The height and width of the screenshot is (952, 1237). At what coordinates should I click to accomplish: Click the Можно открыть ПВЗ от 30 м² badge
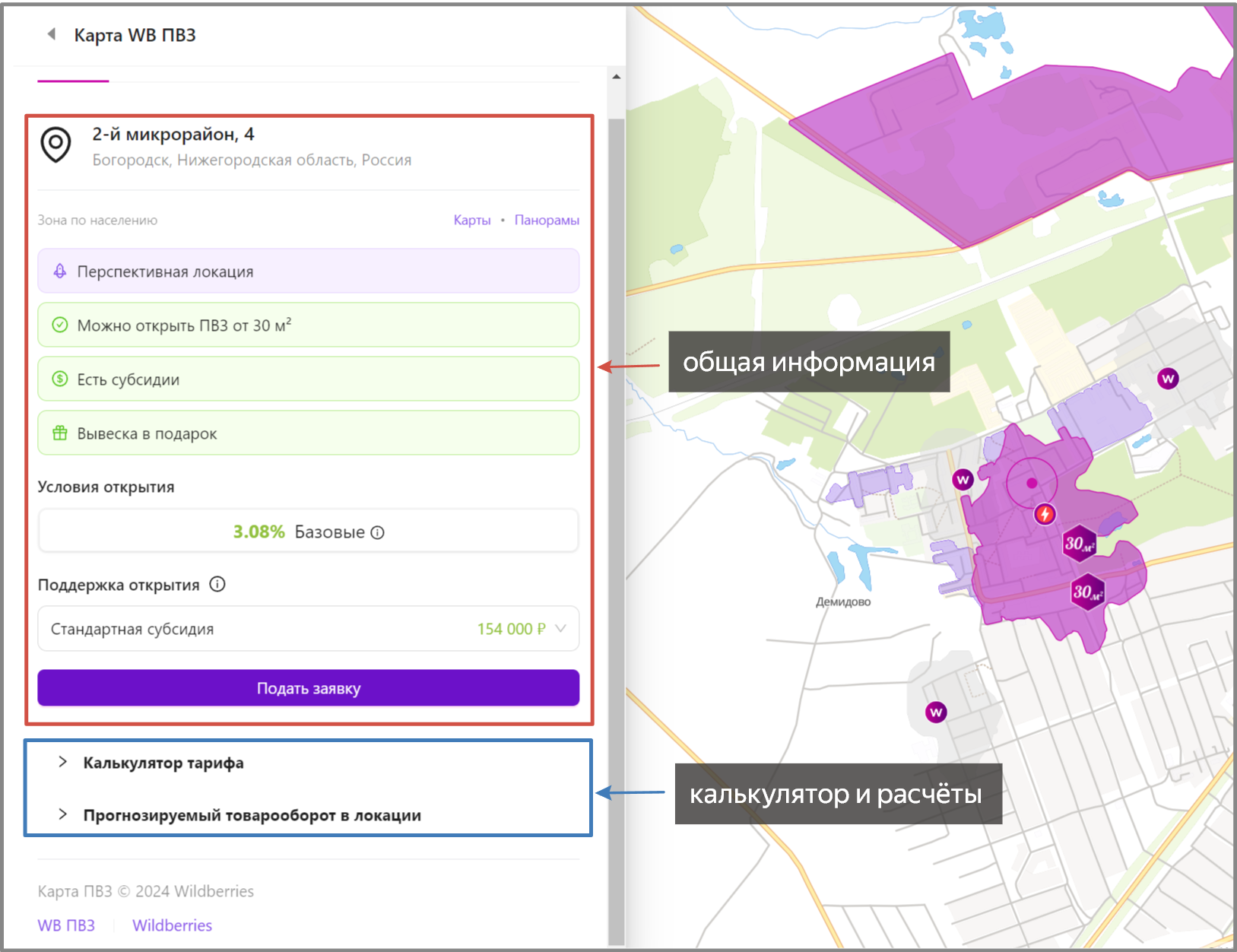309,325
